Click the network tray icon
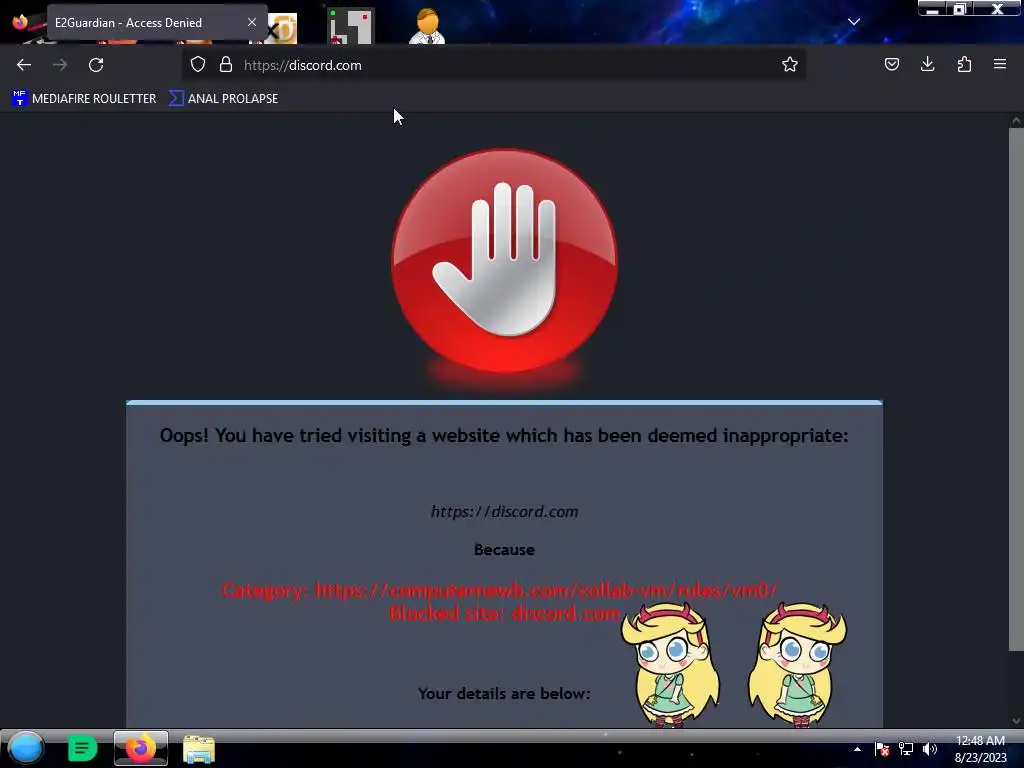 (906, 749)
